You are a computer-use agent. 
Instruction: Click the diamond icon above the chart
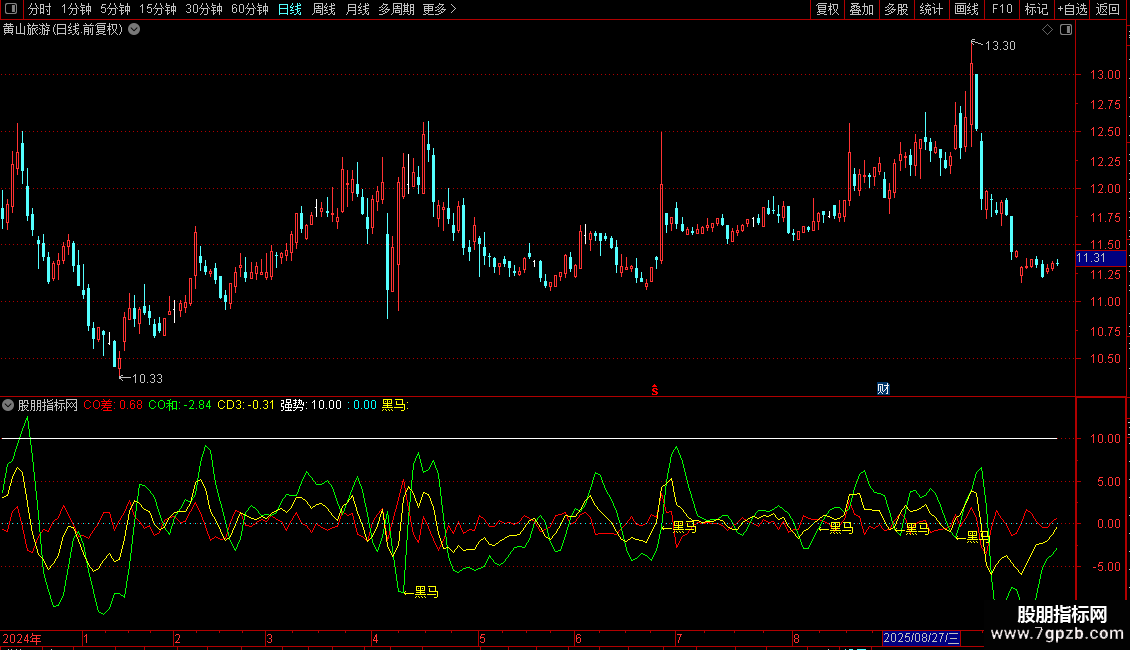click(x=1047, y=30)
